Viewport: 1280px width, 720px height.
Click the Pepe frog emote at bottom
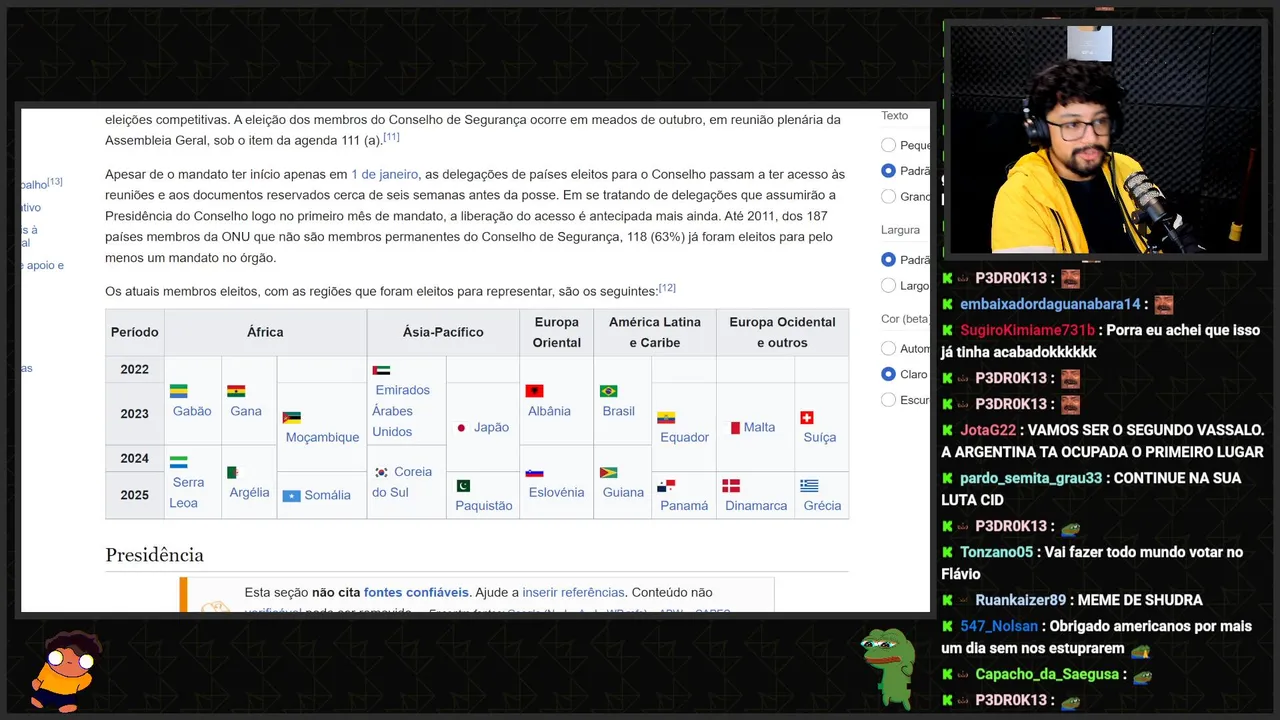[x=888, y=668]
